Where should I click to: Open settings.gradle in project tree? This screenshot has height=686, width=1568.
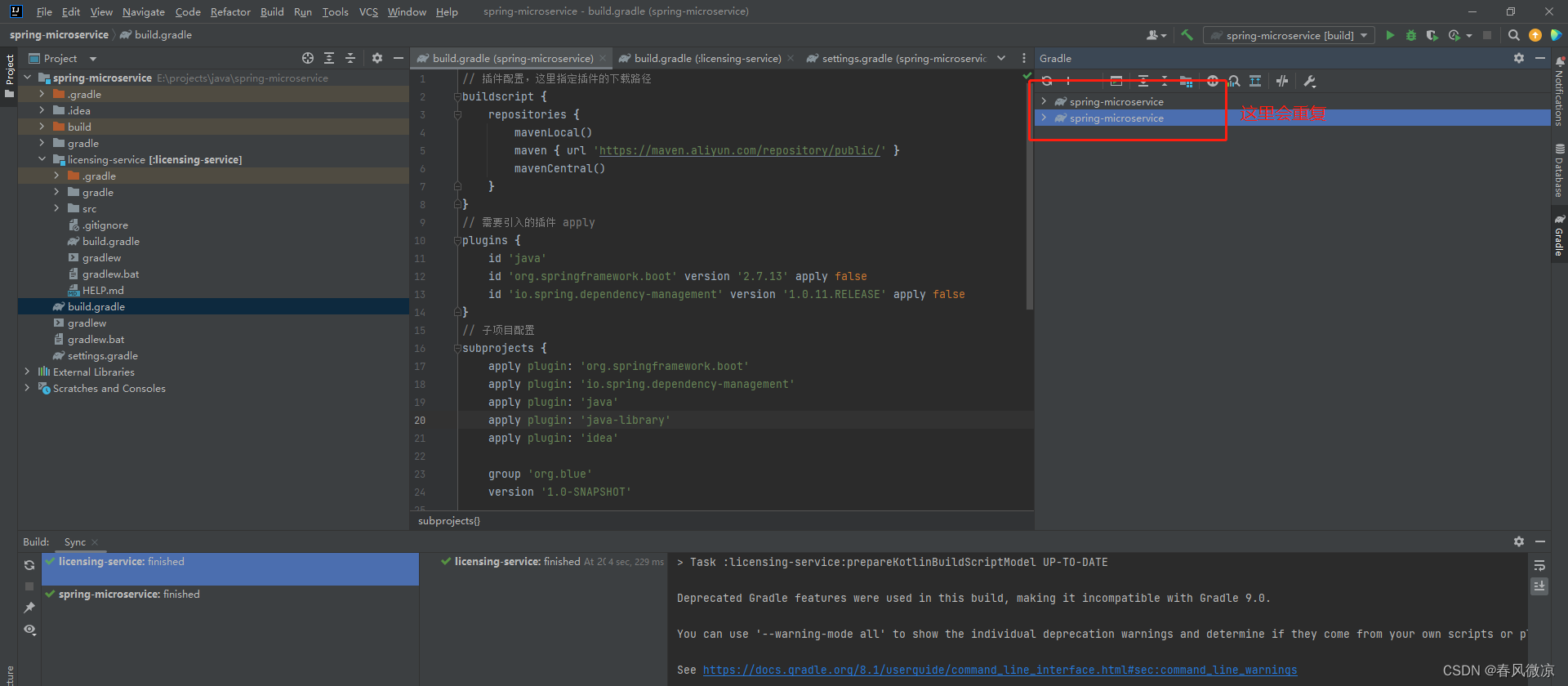click(102, 355)
